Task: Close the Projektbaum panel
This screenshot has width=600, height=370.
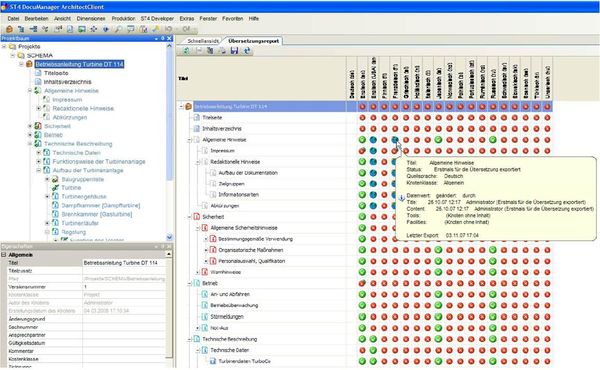Action: coord(169,38)
